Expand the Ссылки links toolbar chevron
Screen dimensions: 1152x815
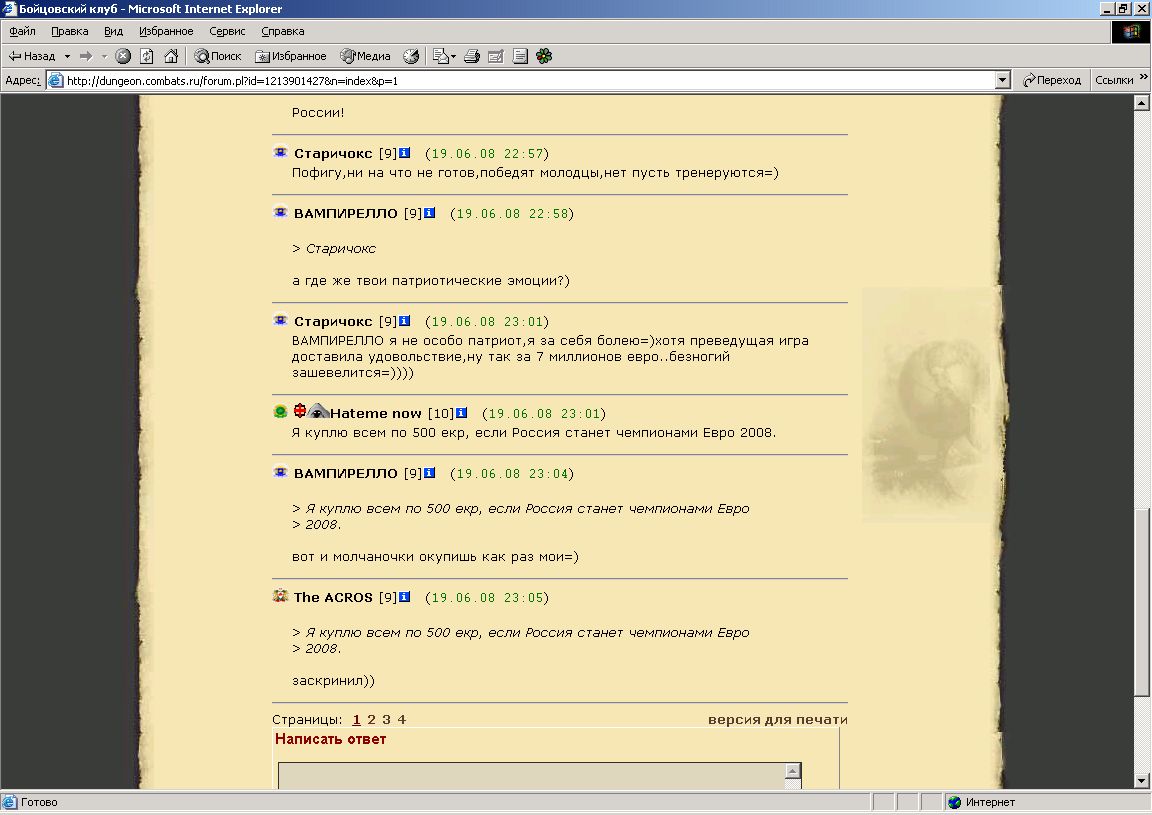point(1143,77)
